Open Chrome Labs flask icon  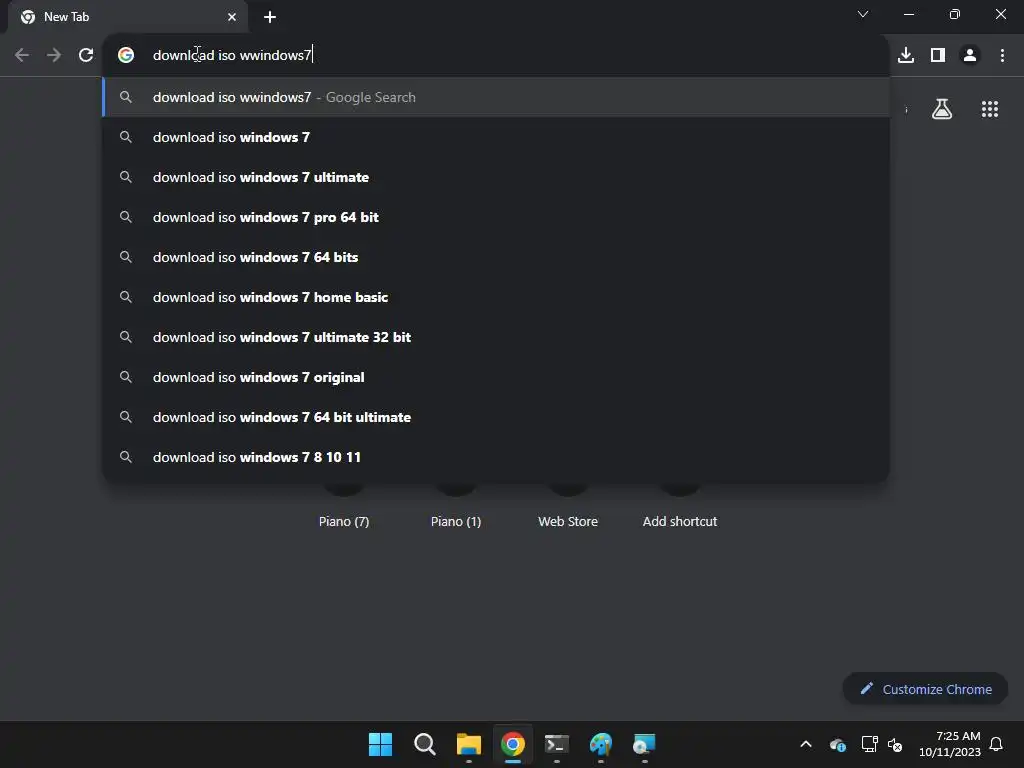942,108
